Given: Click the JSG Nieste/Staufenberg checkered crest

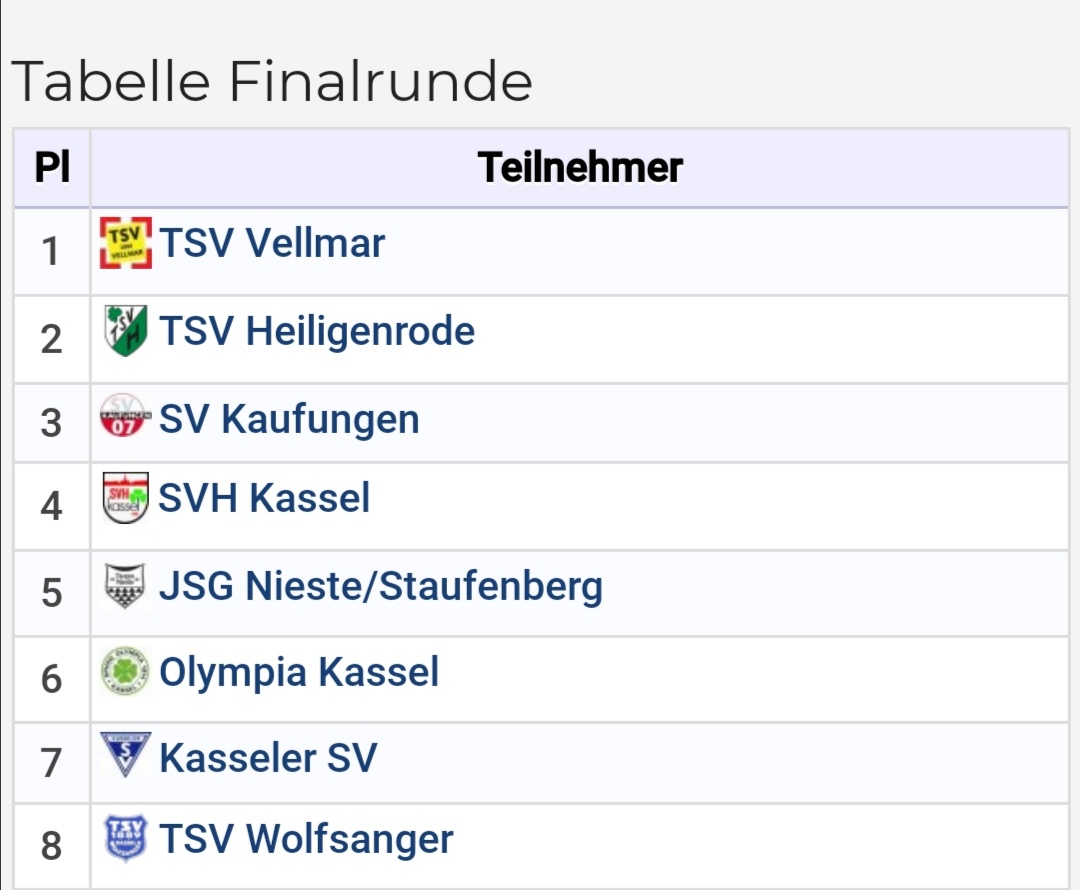Looking at the screenshot, I should (125, 586).
